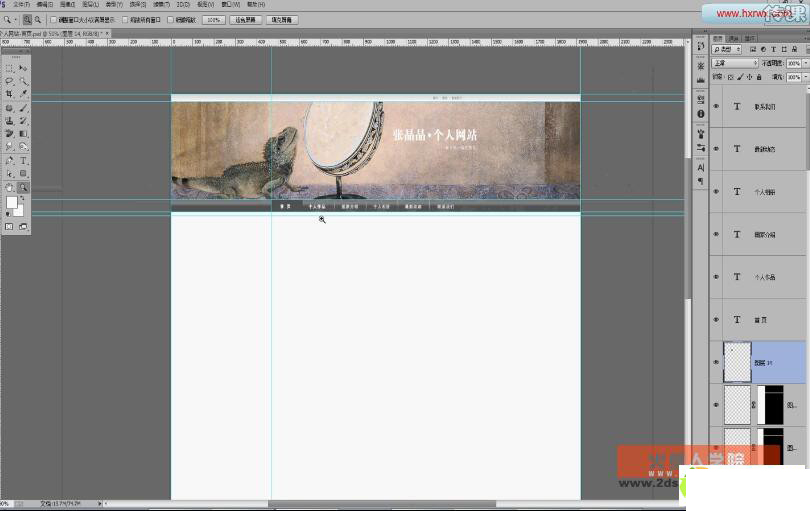This screenshot has height=511, width=810.
Task: Click the foreground color swatch
Action: coord(12,203)
